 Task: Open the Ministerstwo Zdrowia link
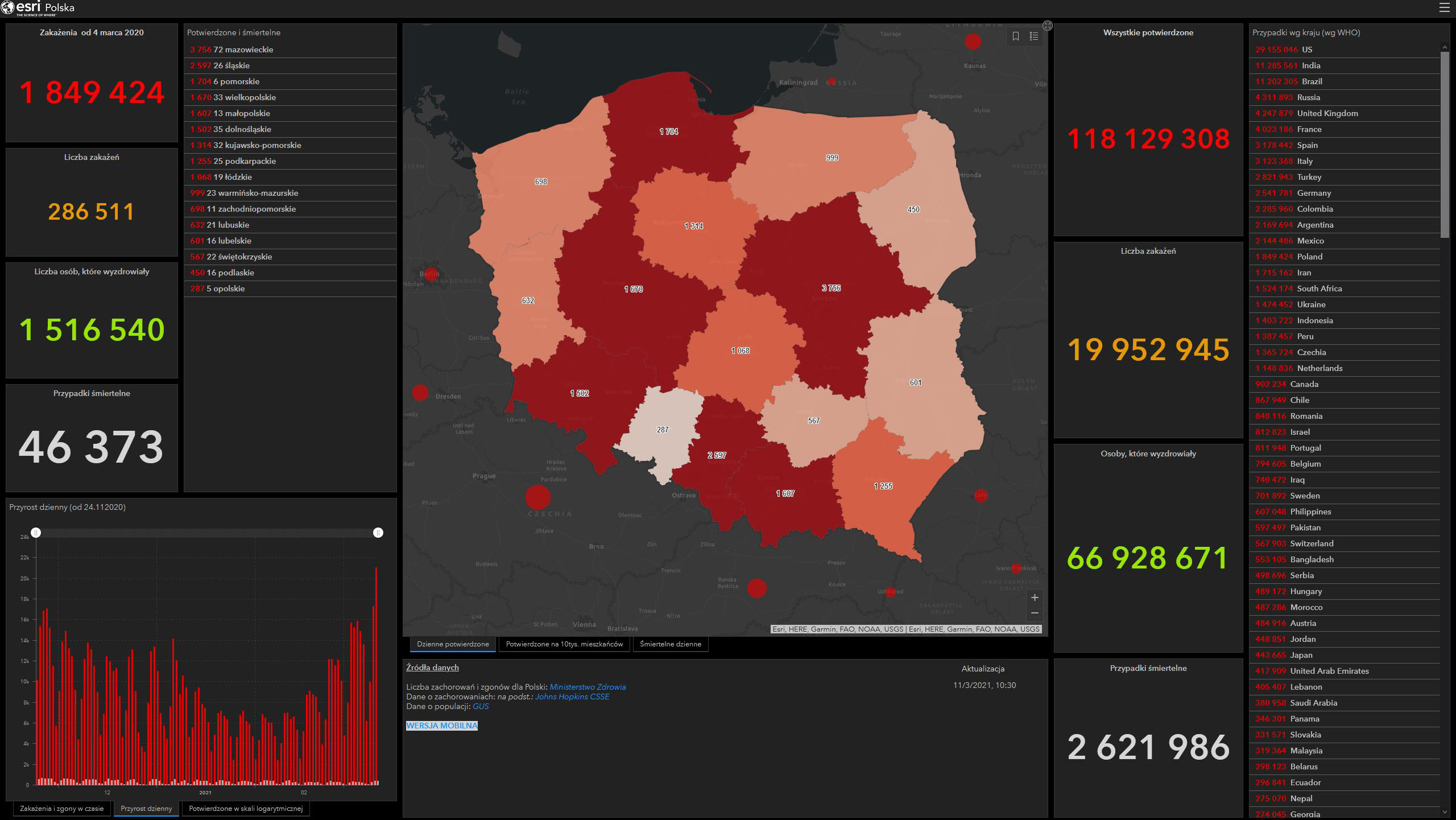coord(588,687)
